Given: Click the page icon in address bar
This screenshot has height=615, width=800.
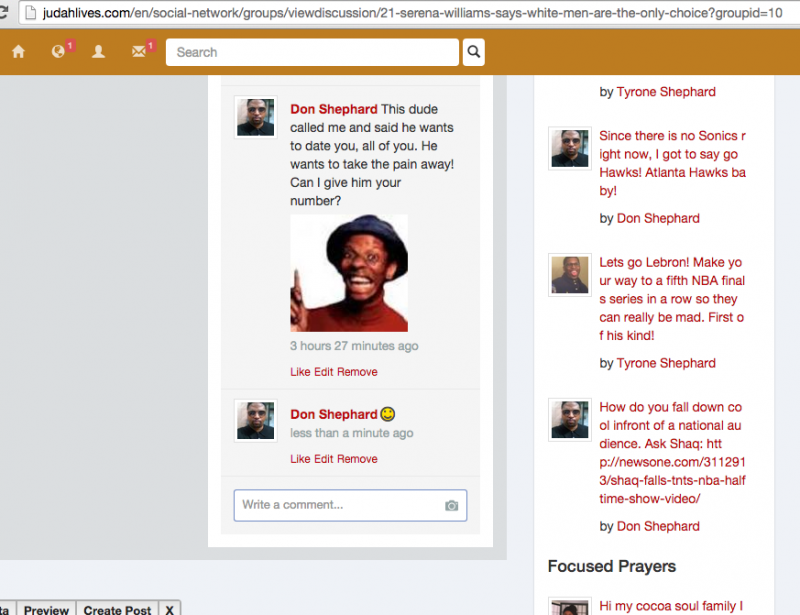Looking at the screenshot, I should click(x=31, y=12).
